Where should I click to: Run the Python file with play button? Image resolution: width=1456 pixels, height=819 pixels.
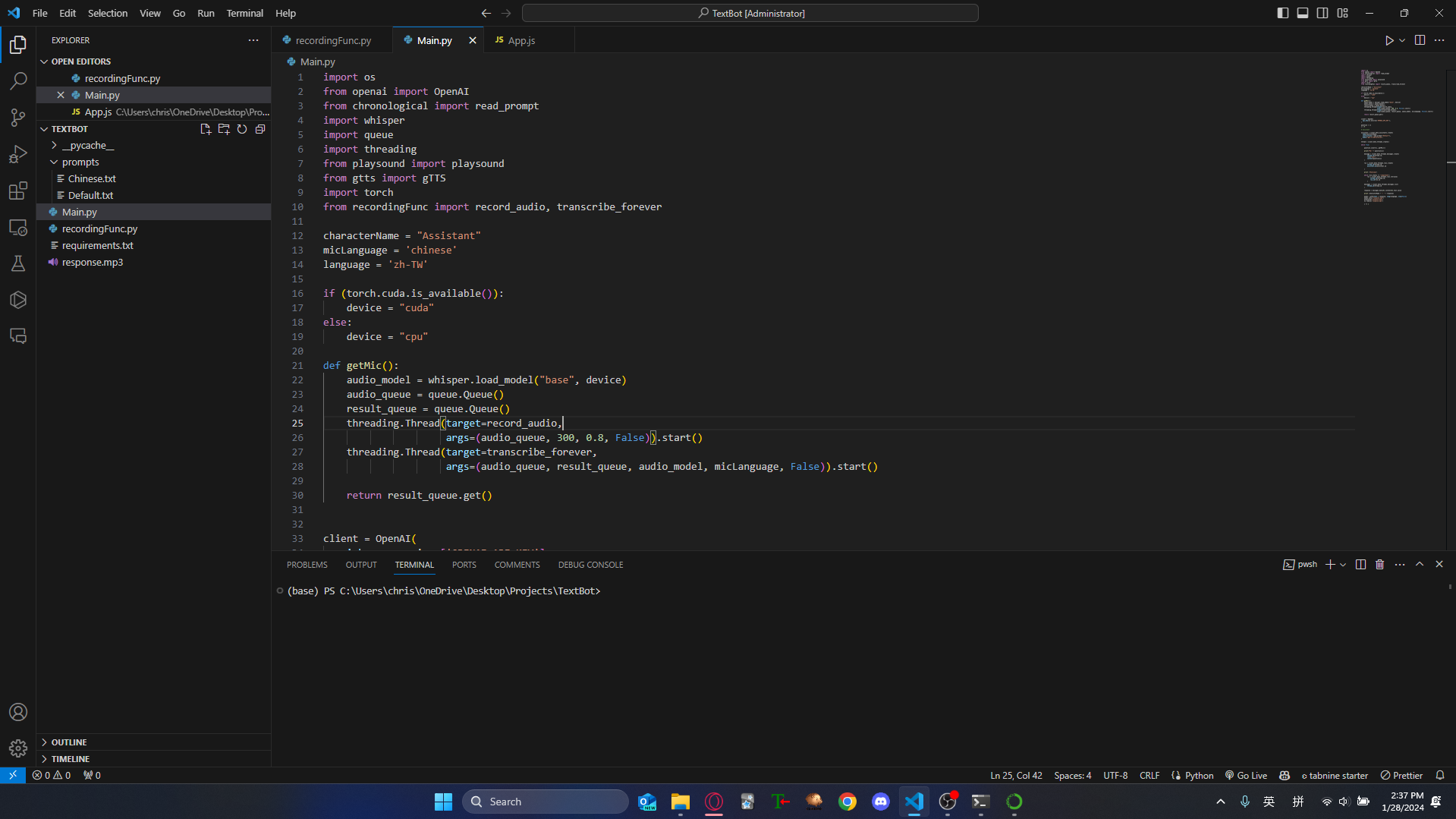pos(1388,40)
